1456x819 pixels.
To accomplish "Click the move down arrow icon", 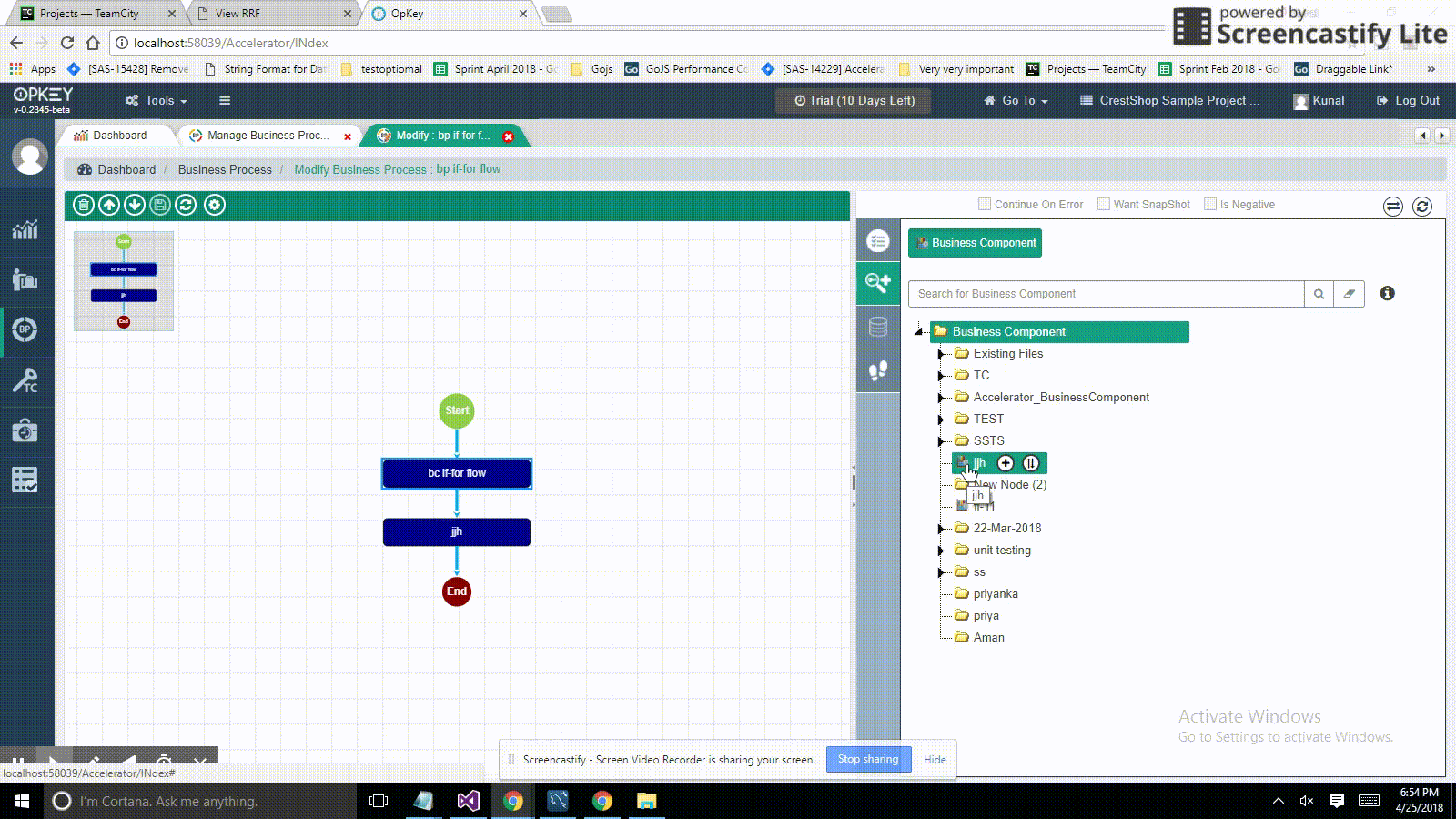I will [x=135, y=205].
